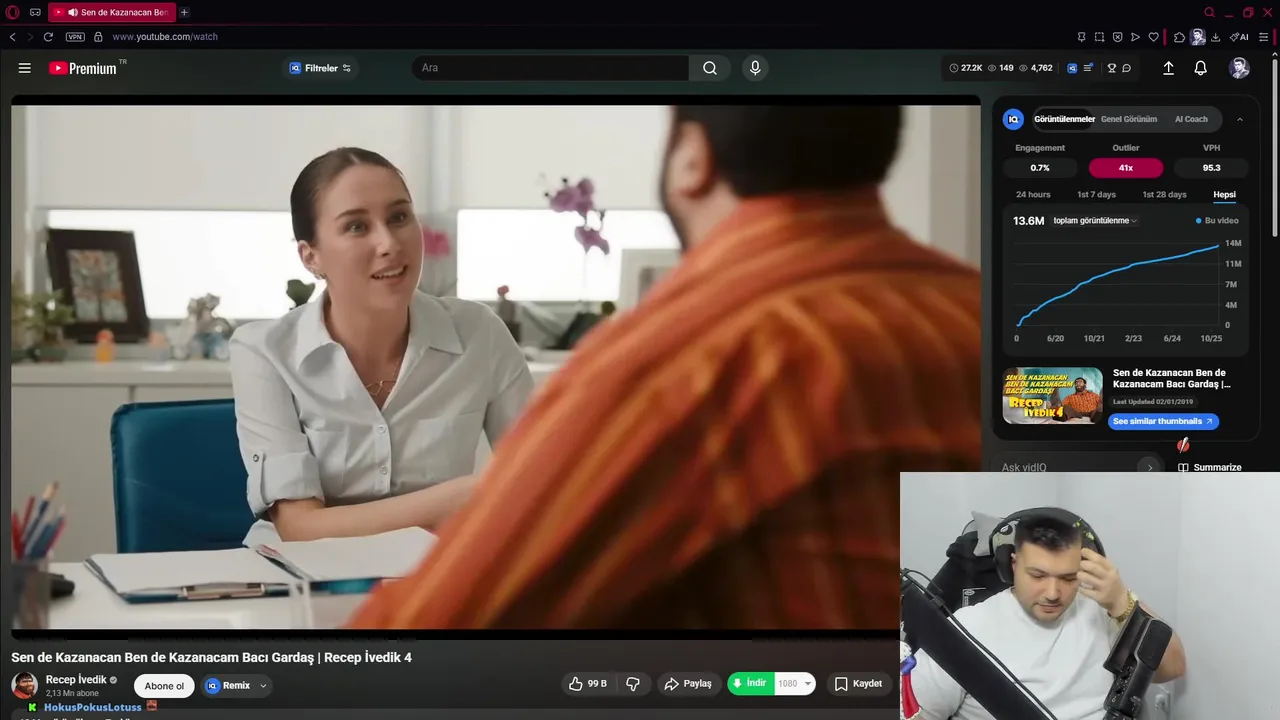Open the Recep İvedik channel avatar

click(24, 685)
